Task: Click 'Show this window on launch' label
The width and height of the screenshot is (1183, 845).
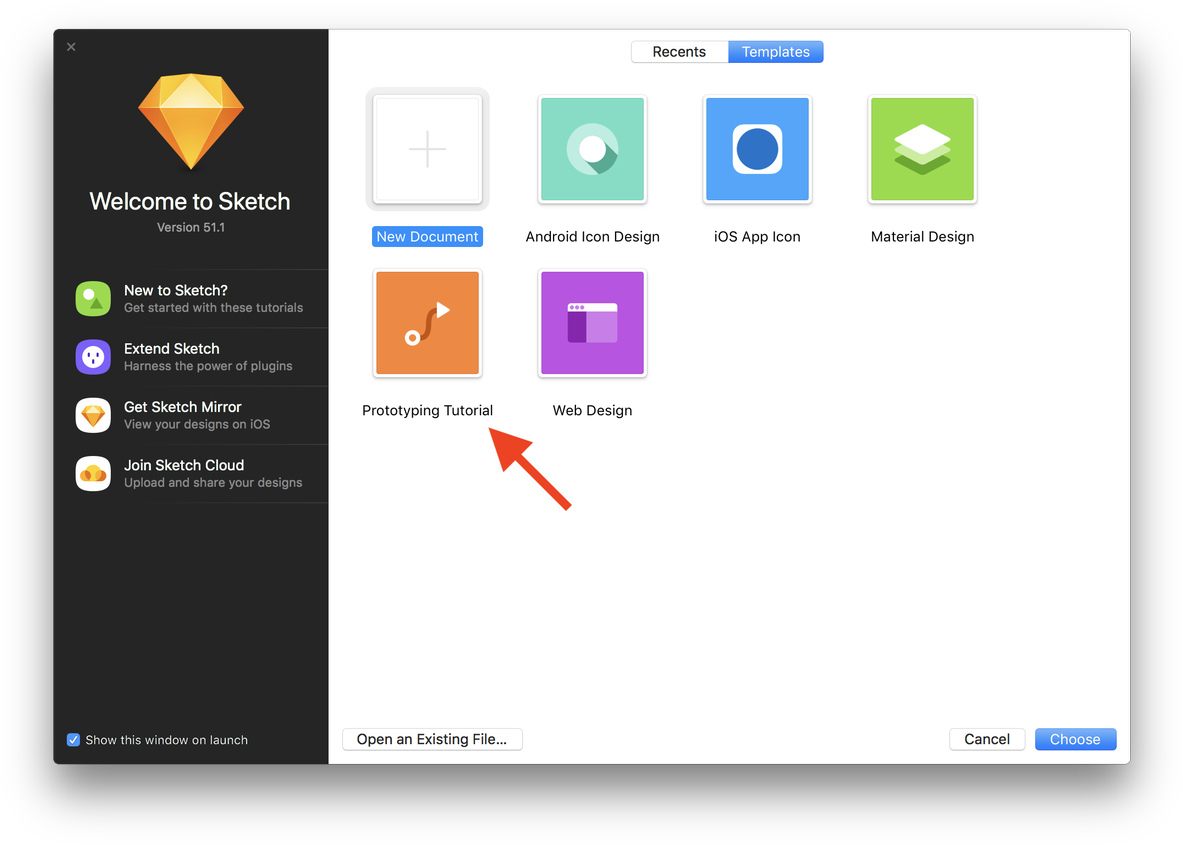Action: (x=167, y=740)
